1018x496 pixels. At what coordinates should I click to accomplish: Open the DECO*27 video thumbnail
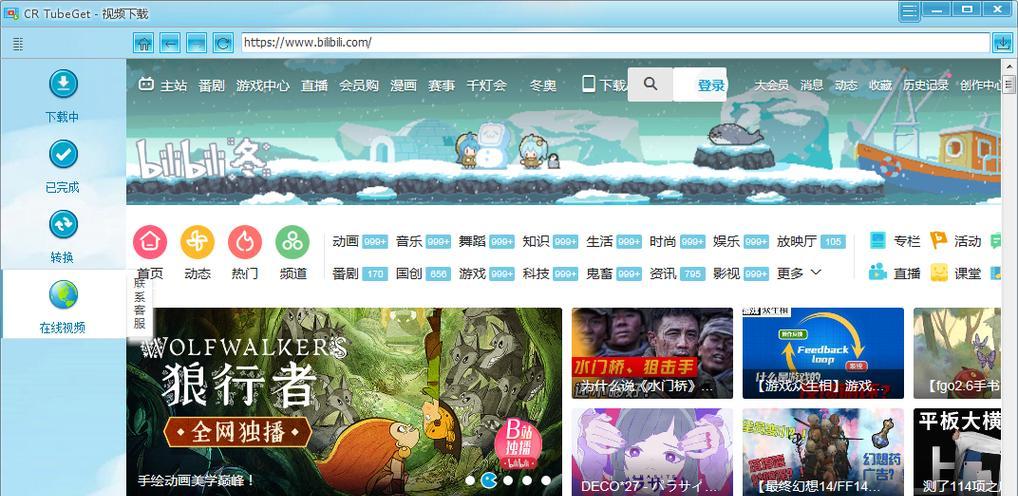652,452
